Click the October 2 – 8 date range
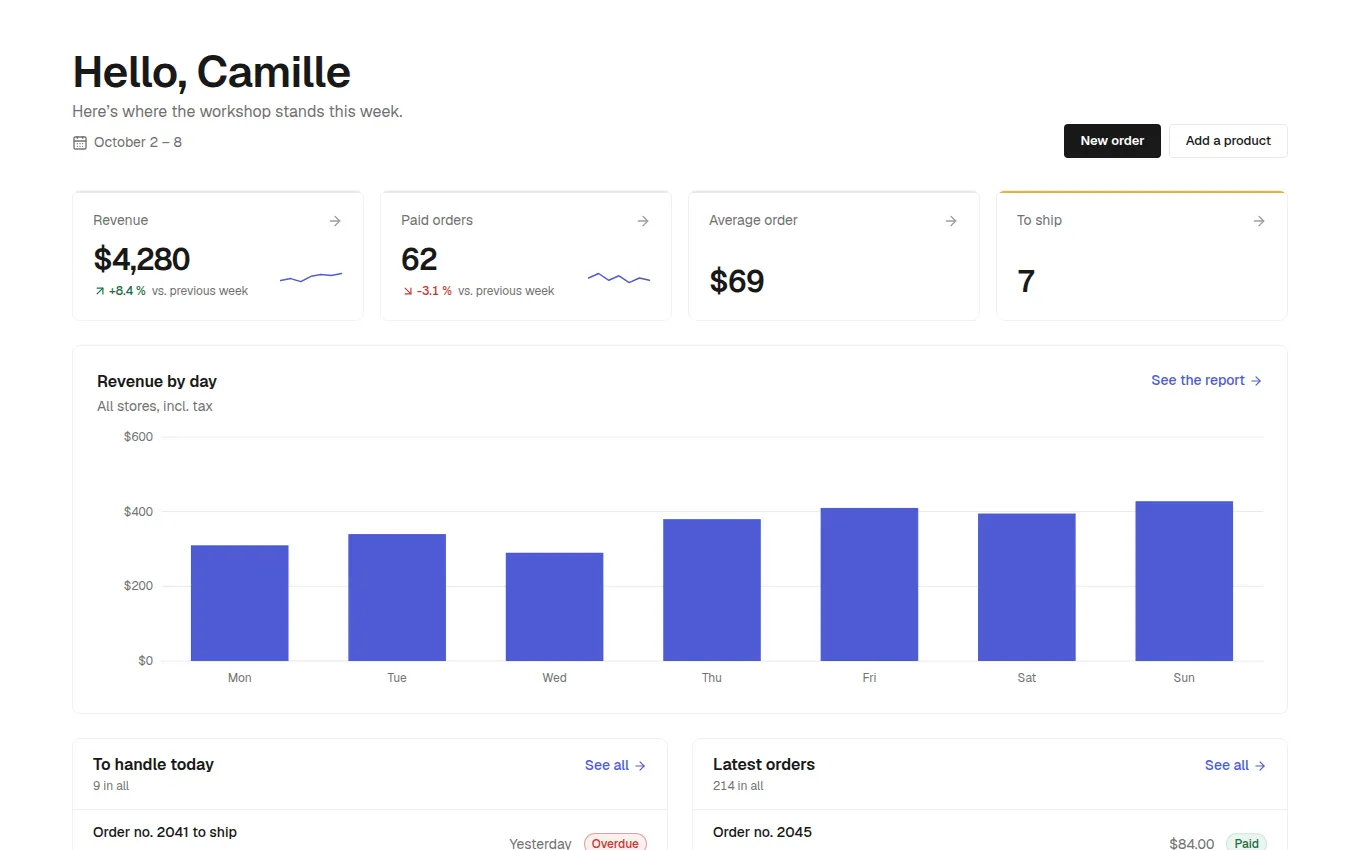 click(138, 143)
